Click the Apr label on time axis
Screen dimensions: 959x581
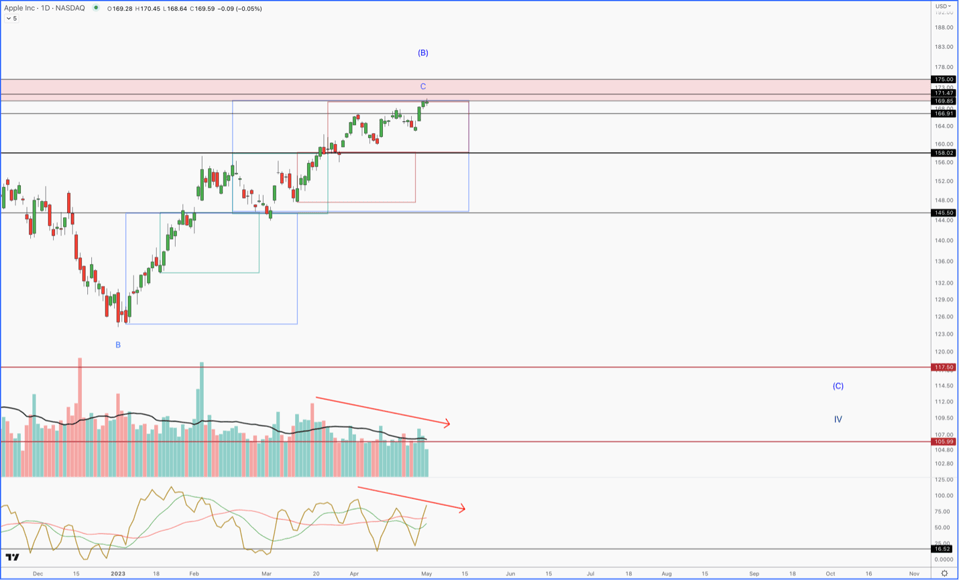point(354,574)
